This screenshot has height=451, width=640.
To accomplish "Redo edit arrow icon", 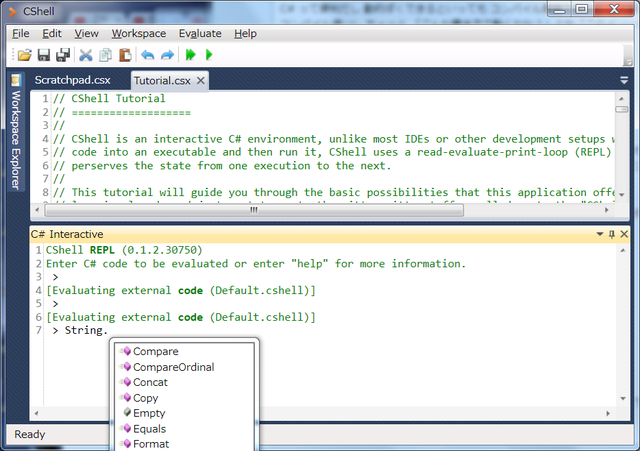I will click(167, 55).
